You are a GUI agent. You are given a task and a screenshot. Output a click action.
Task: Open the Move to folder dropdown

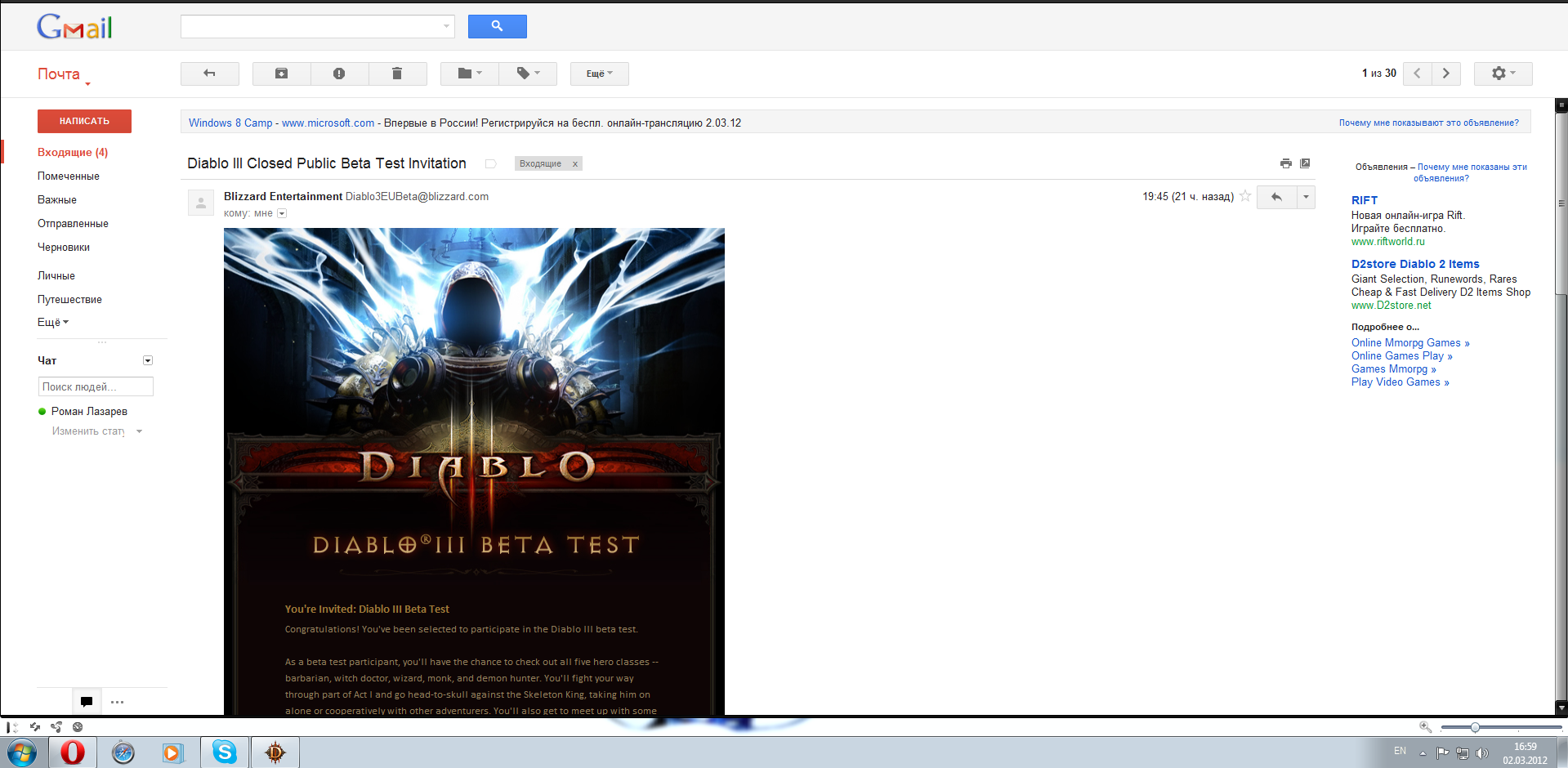[470, 74]
